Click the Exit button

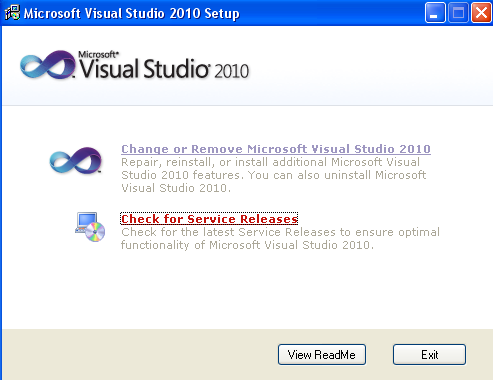click(429, 355)
